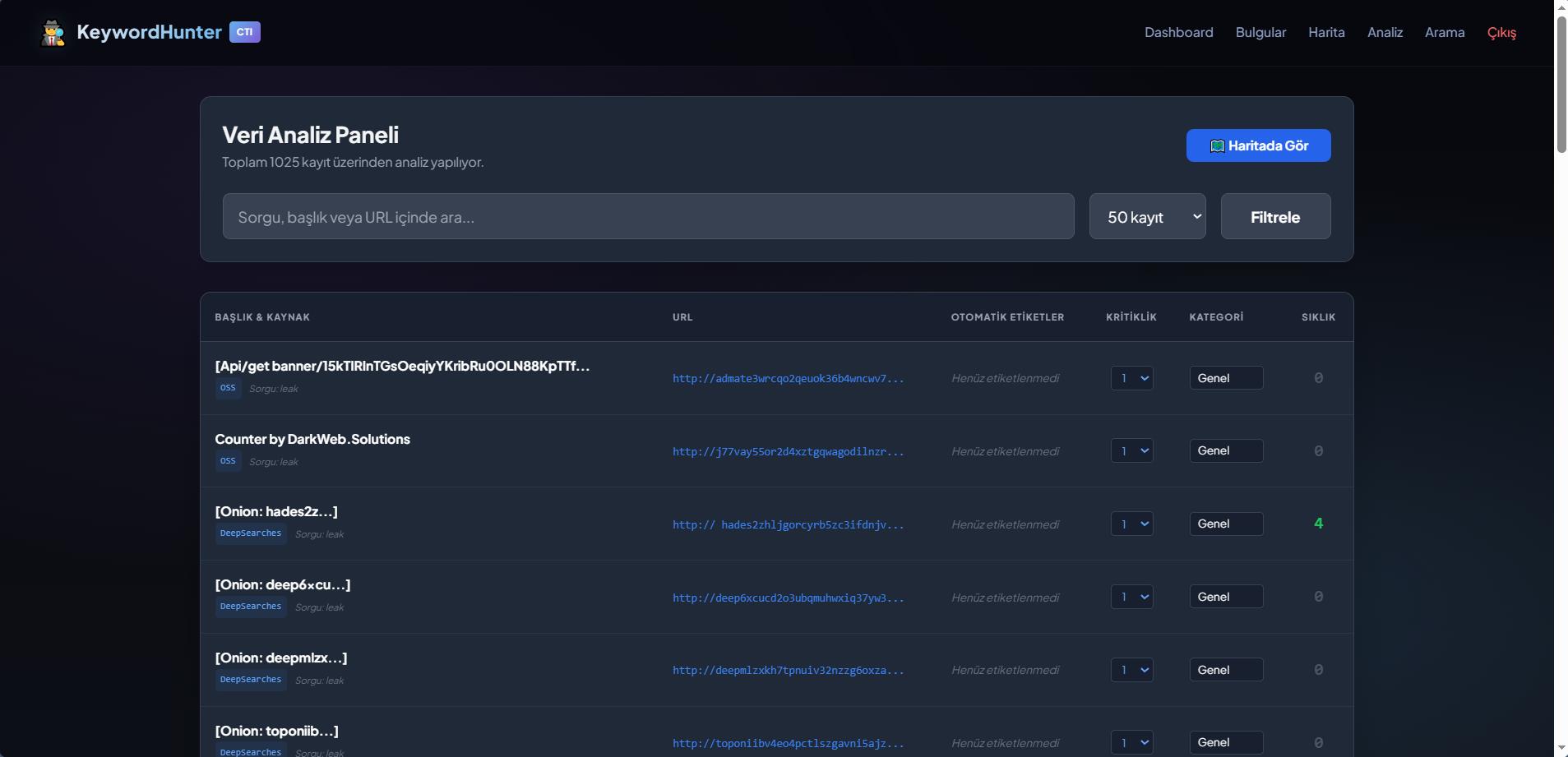Image resolution: width=1568 pixels, height=757 pixels.
Task: Click DeepSearches tag under hades2z entry
Action: 251,533
